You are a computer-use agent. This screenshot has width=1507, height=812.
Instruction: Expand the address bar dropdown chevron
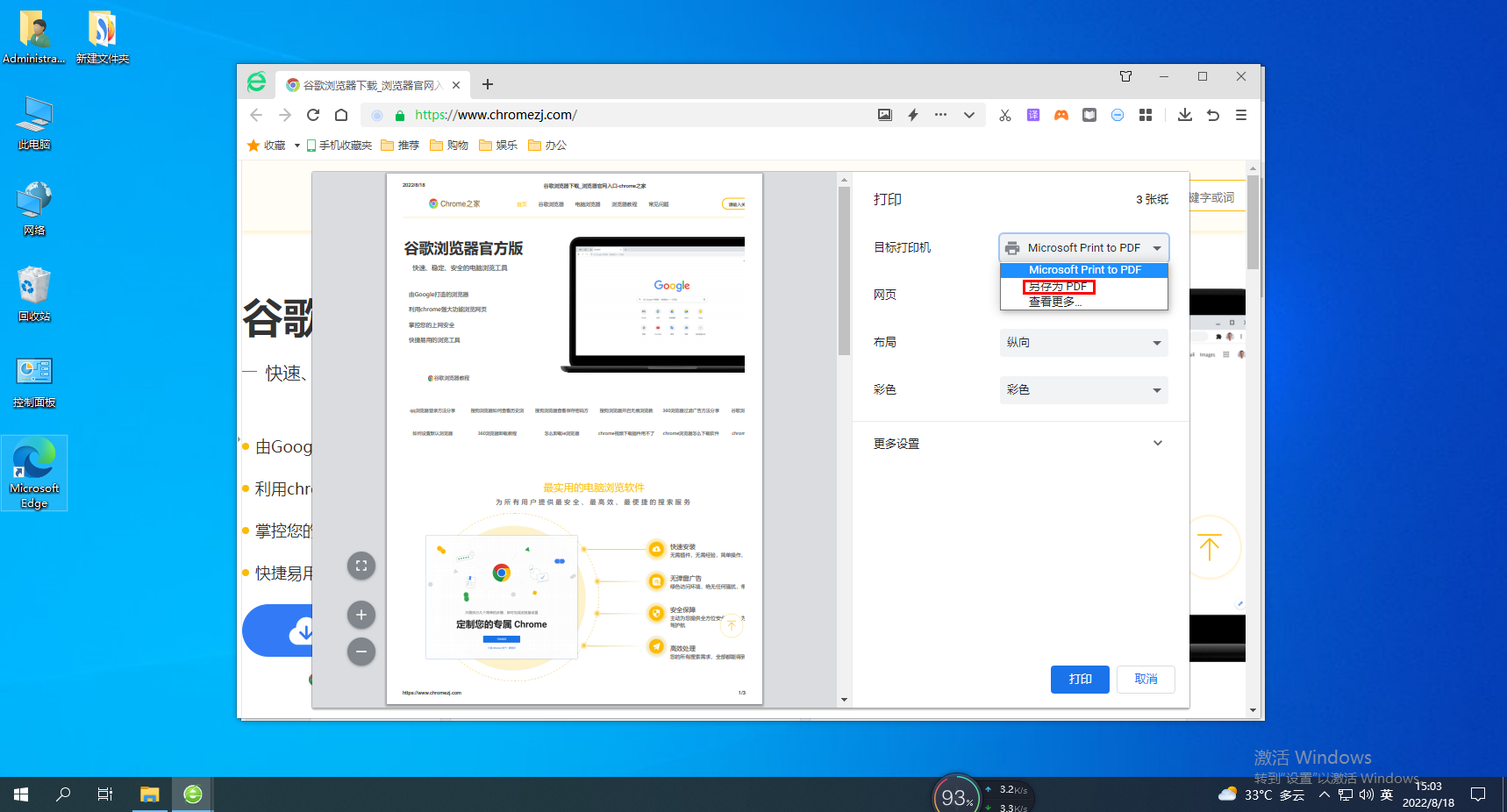tap(969, 115)
